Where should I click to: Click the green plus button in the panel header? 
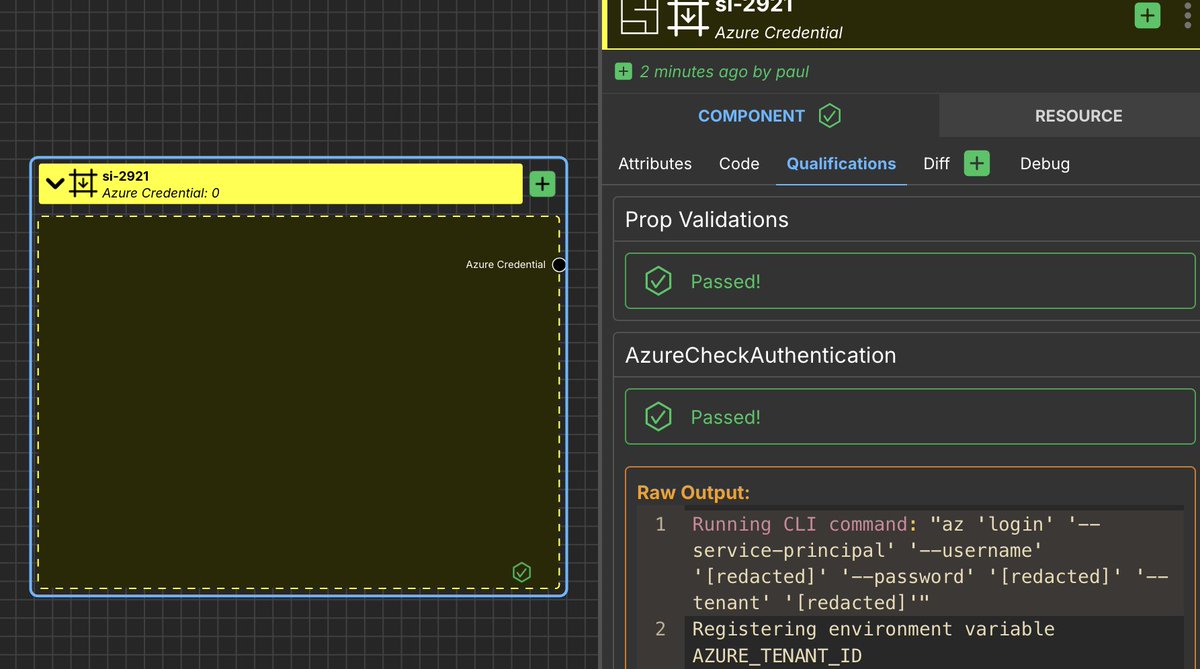(1147, 15)
